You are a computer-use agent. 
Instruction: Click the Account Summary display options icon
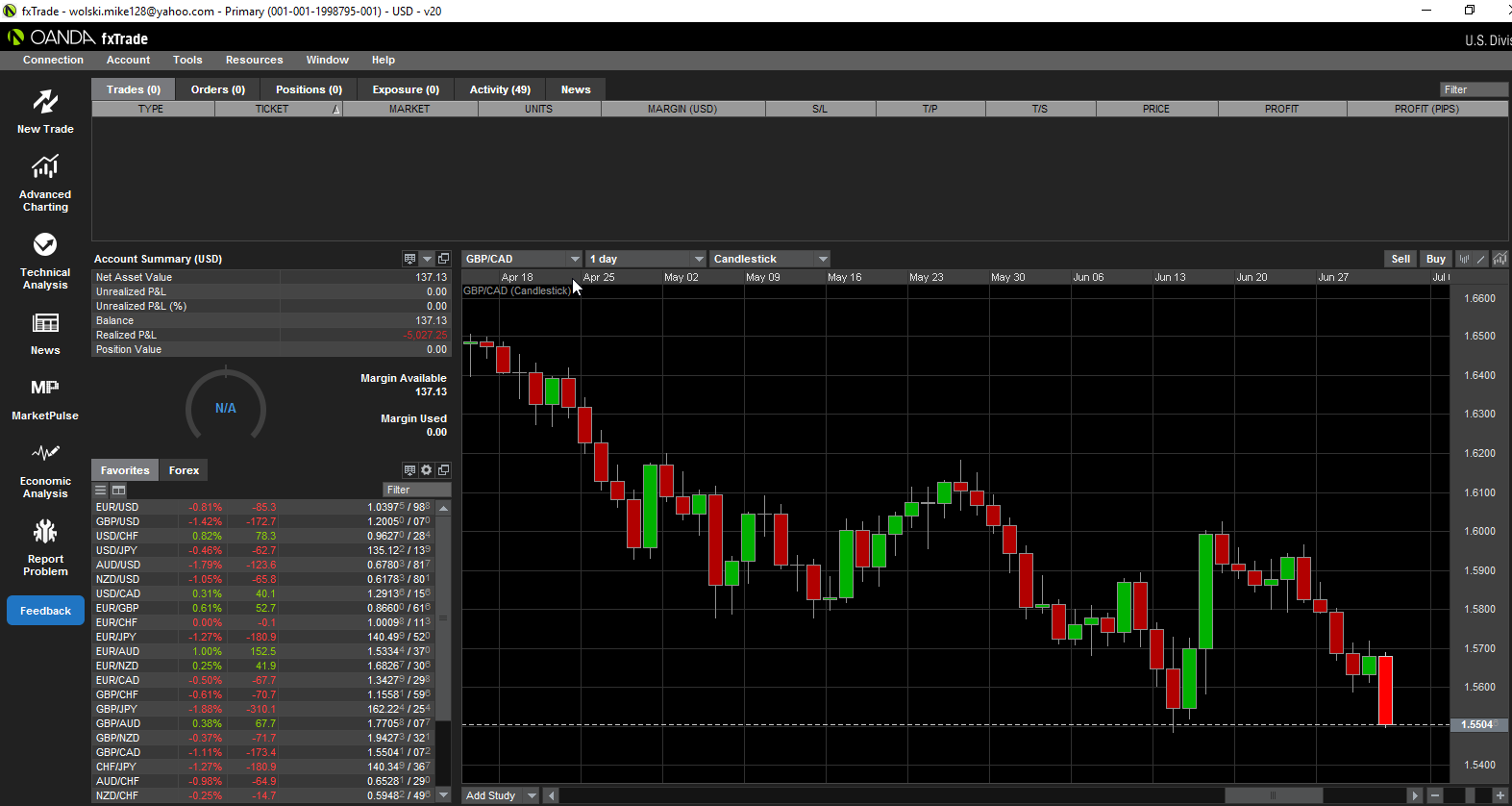(x=409, y=259)
